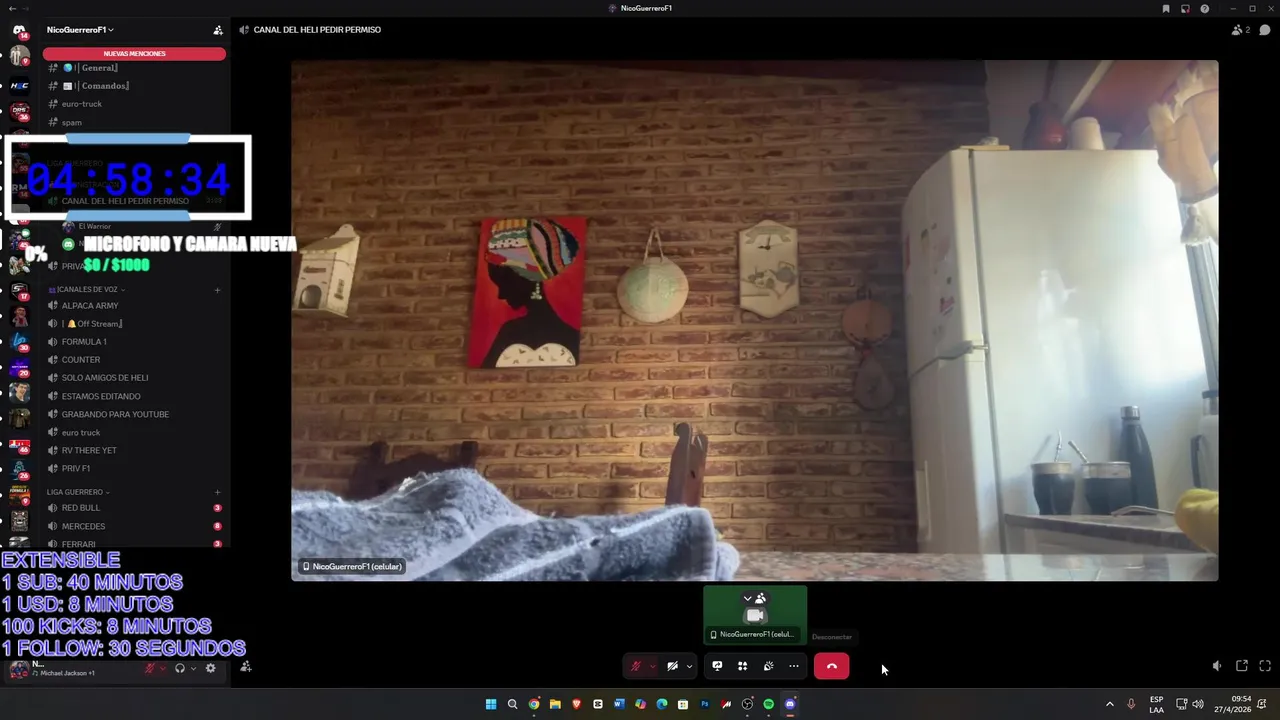The width and height of the screenshot is (1280, 720).
Task: Open Discord inbox icon in title bar
Action: (x=1185, y=8)
